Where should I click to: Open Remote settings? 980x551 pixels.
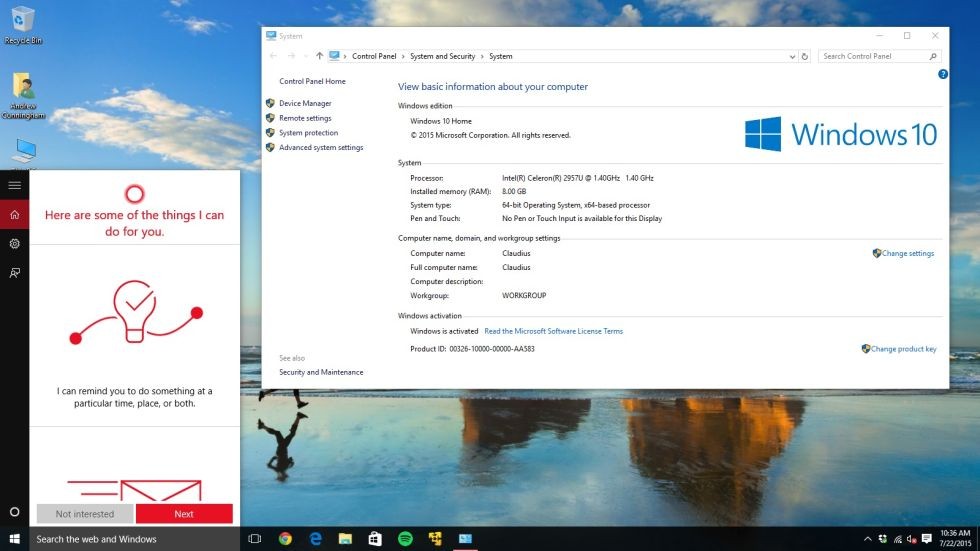point(305,118)
